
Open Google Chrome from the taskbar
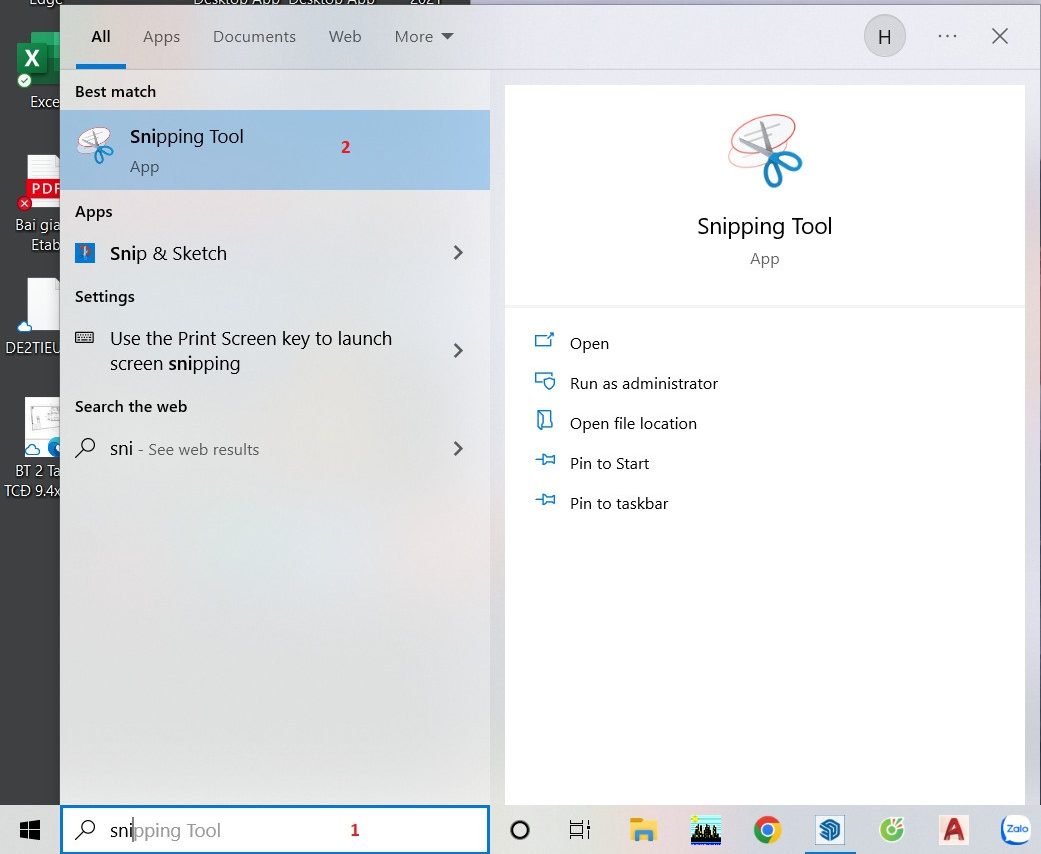767,830
